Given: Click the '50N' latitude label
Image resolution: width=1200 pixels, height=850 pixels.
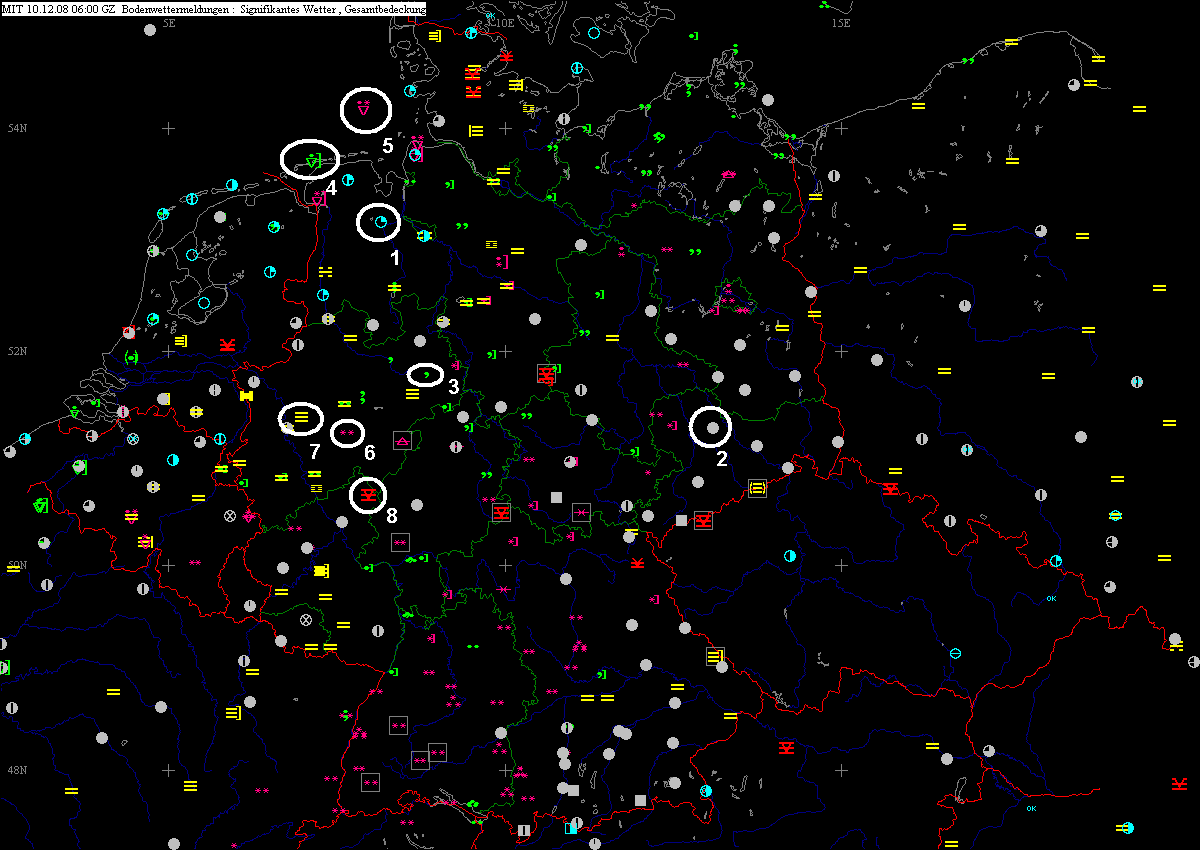Looking at the screenshot, I should [17, 565].
